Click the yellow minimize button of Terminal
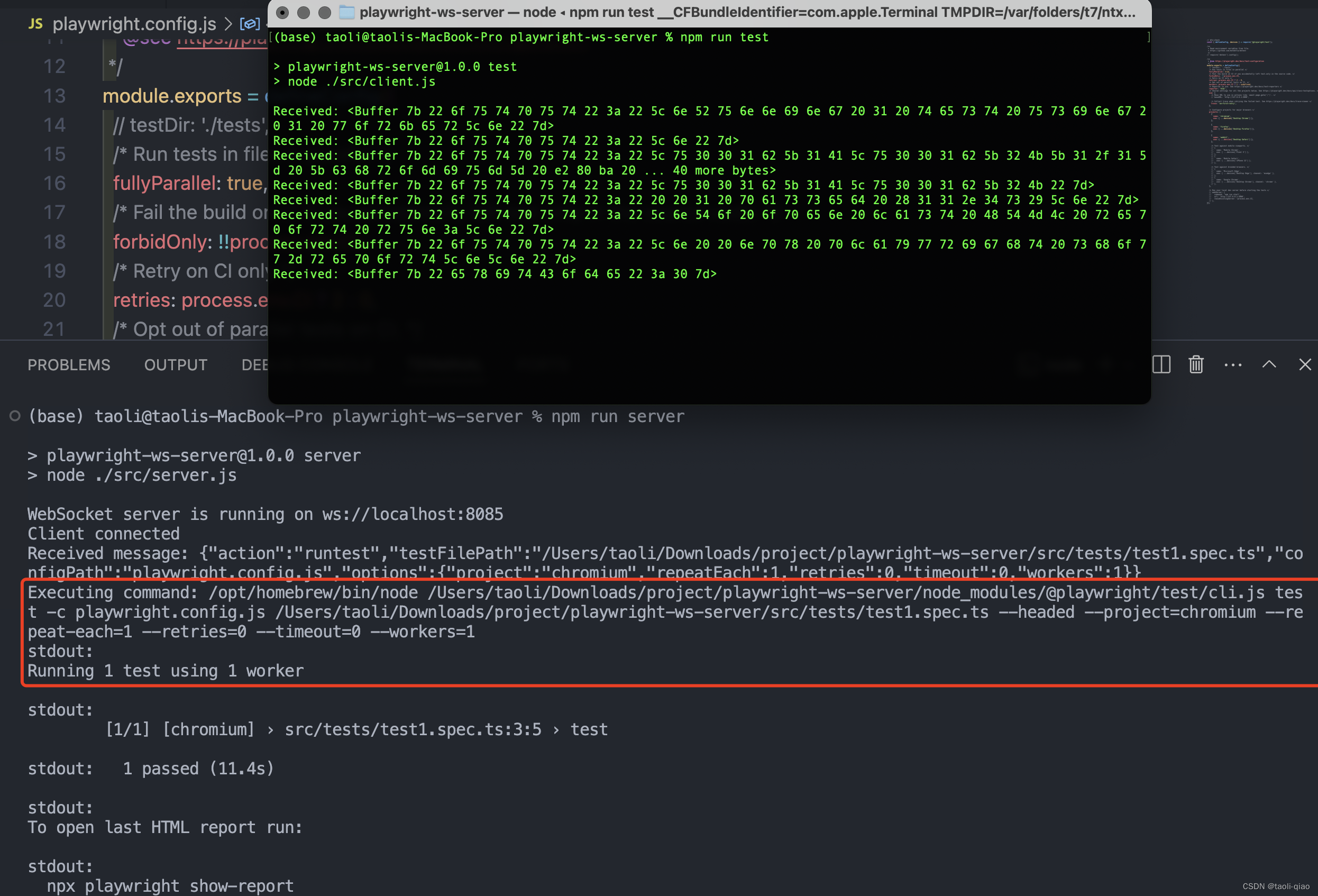The image size is (1318, 896). pyautogui.click(x=304, y=13)
